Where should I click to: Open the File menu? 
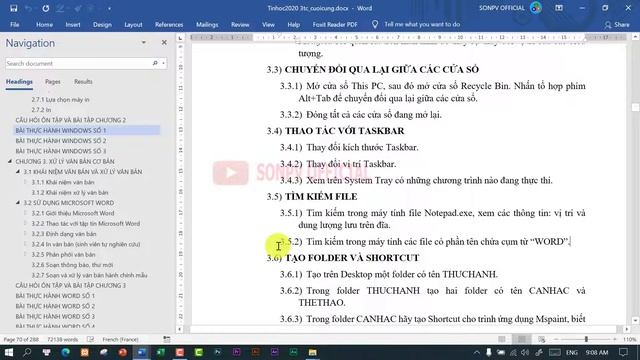click(15, 24)
